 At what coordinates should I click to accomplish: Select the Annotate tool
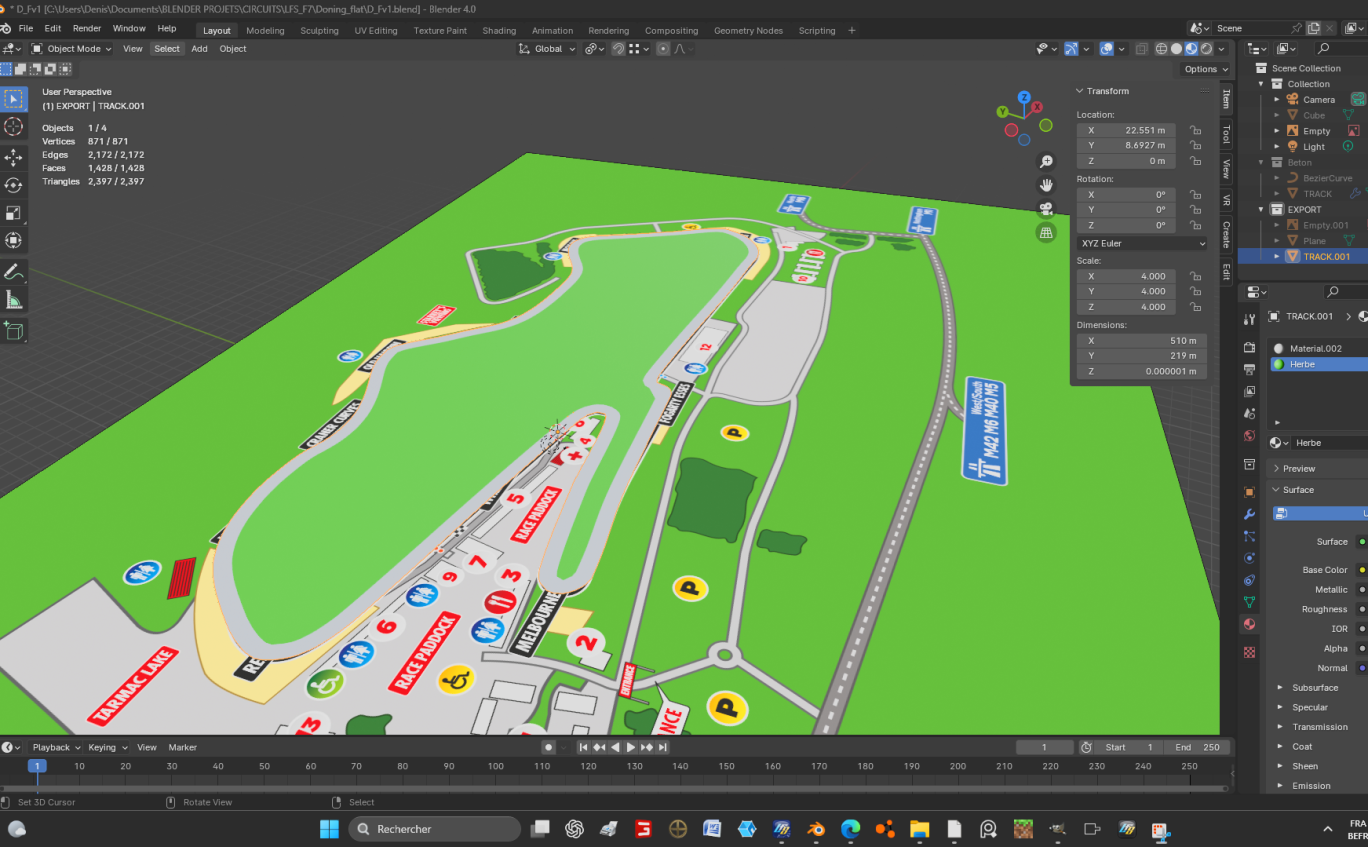pos(14,272)
